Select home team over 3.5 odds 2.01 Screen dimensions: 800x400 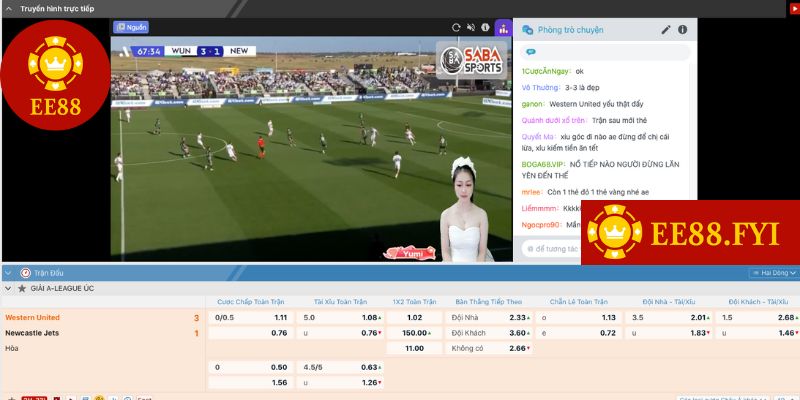pos(669,317)
